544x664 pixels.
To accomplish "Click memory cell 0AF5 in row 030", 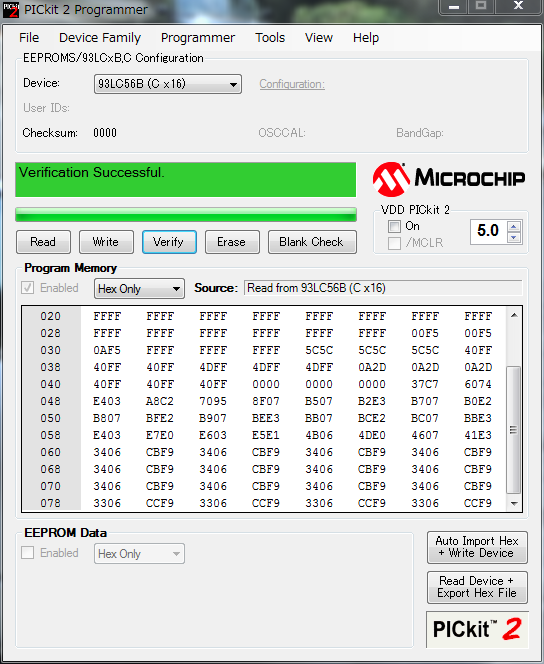I will point(107,351).
